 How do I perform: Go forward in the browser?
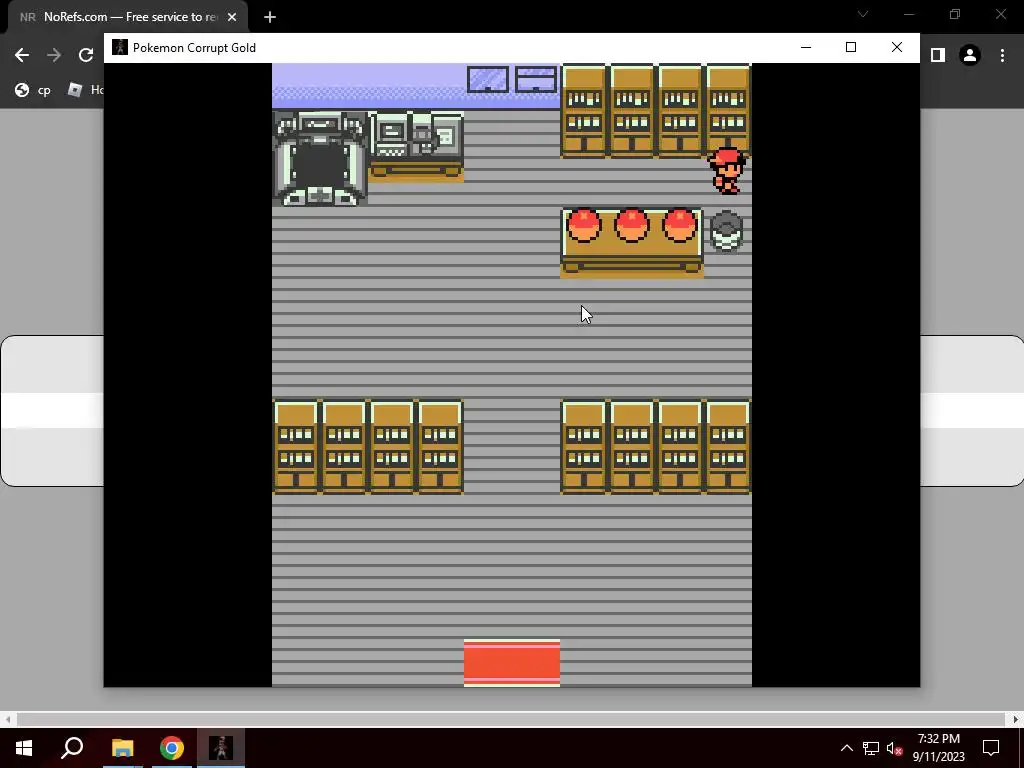54,55
